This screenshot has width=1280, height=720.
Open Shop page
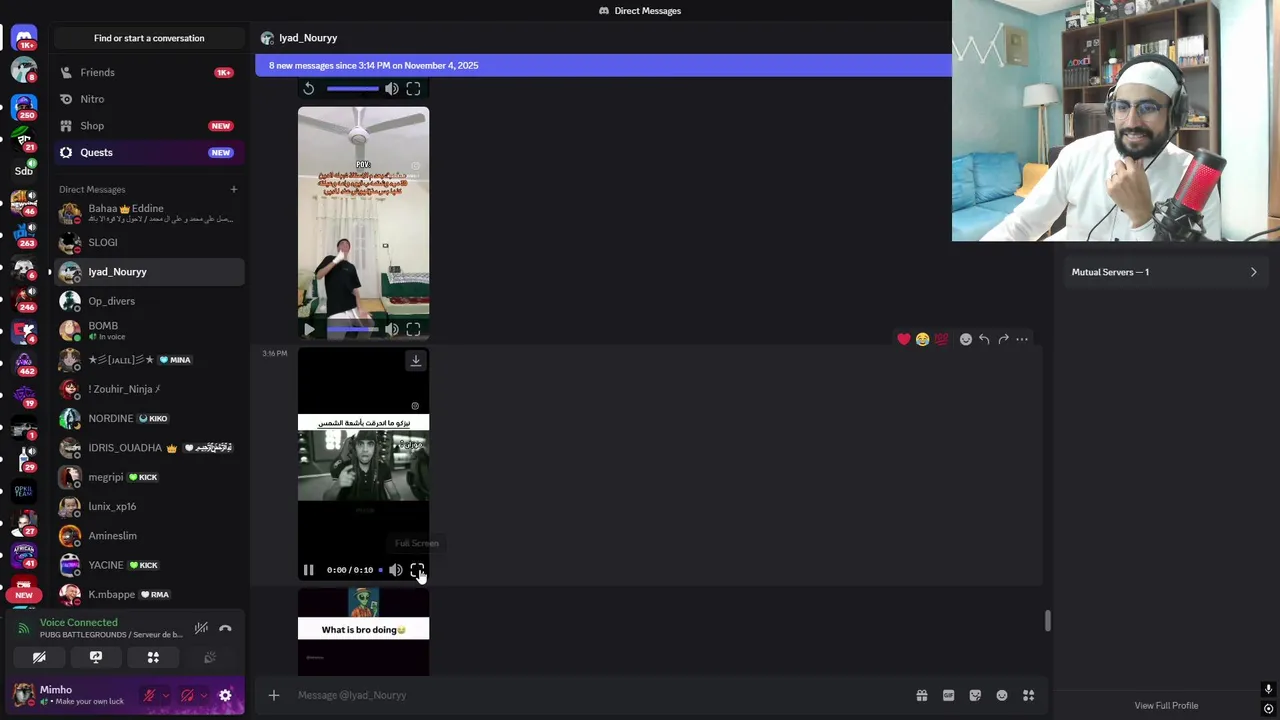click(149, 126)
